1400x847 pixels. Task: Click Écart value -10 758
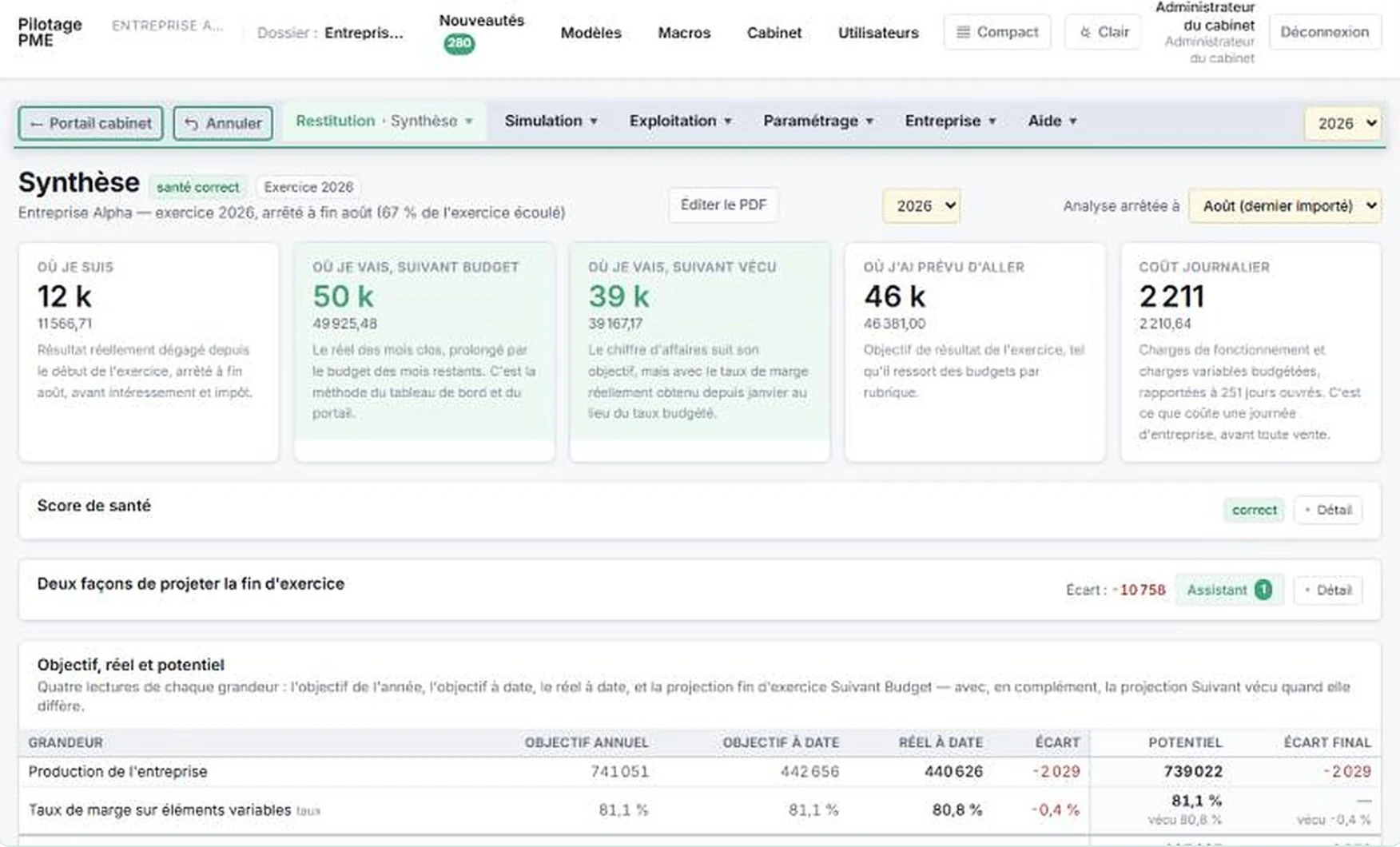click(x=1139, y=590)
